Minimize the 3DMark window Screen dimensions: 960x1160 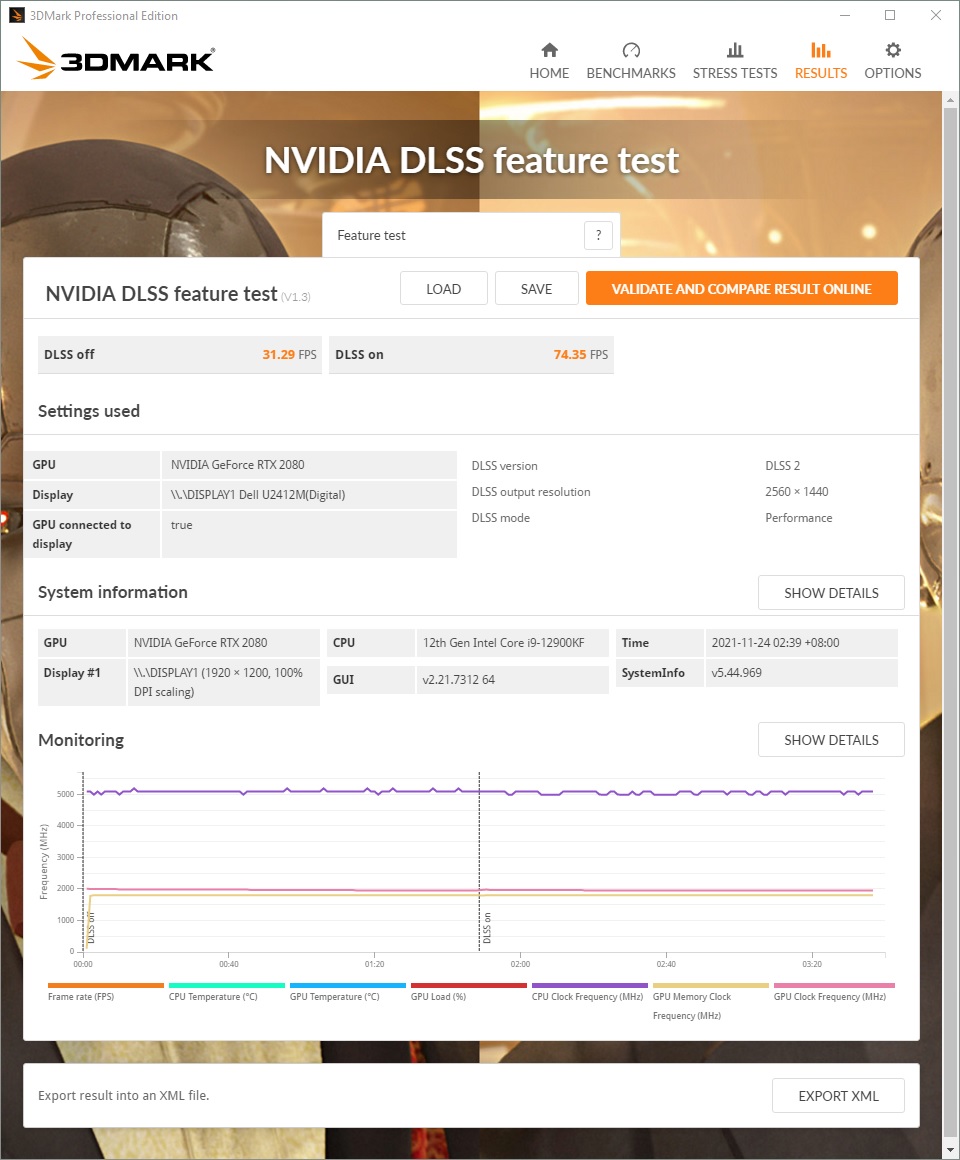845,15
